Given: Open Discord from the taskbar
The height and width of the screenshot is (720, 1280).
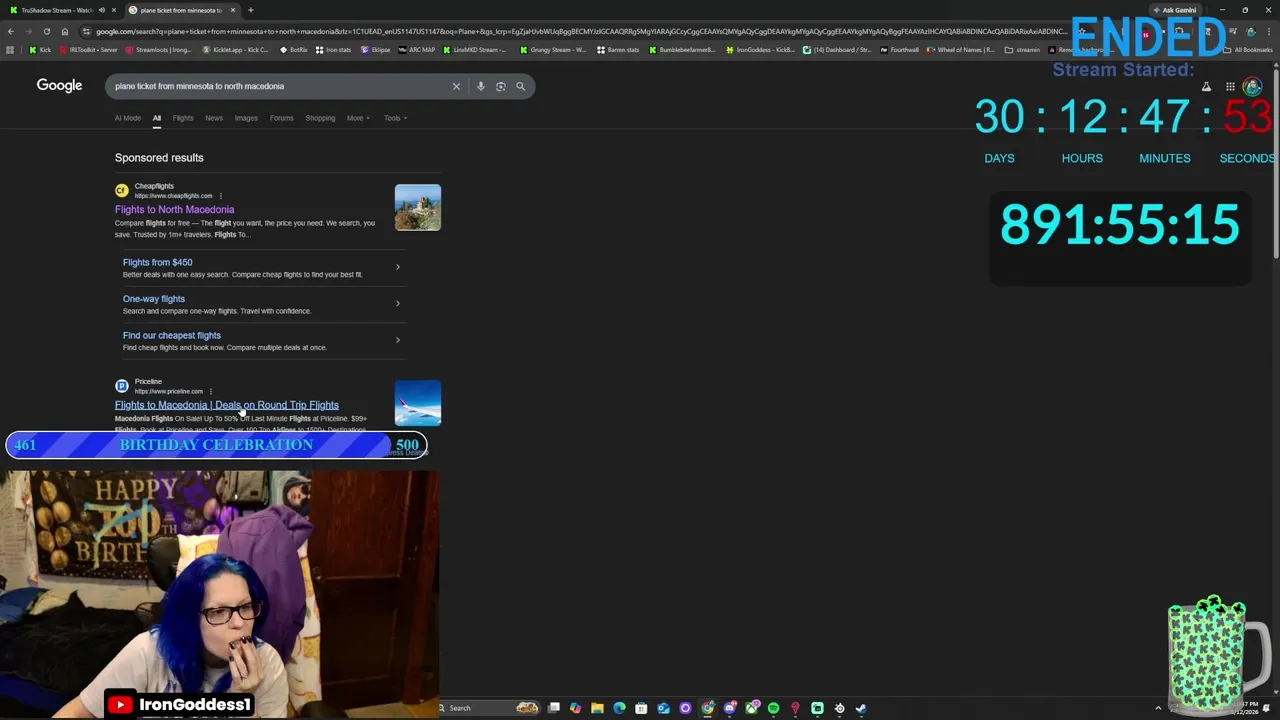Looking at the screenshot, I should tap(729, 708).
